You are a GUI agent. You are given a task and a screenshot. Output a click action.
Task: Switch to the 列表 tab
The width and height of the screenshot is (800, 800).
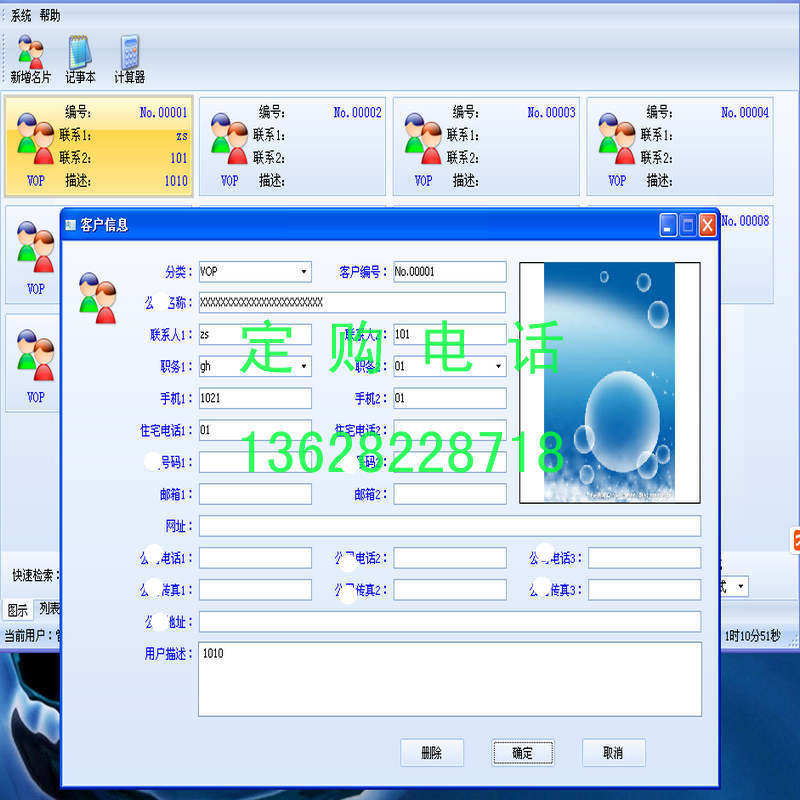pyautogui.click(x=49, y=608)
